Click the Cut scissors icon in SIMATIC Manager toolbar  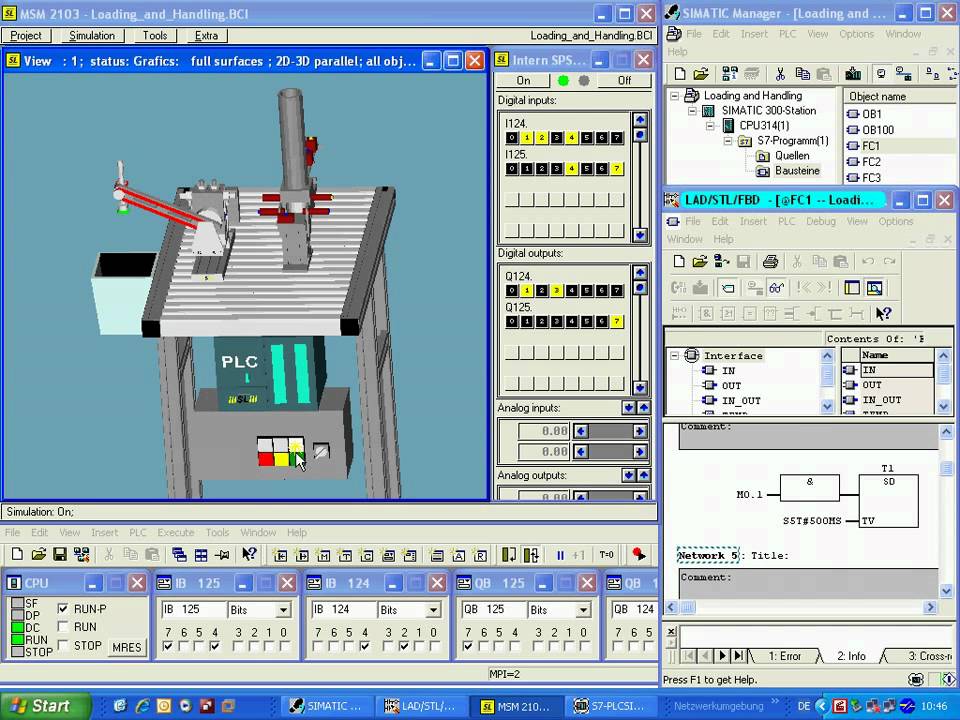(x=780, y=74)
